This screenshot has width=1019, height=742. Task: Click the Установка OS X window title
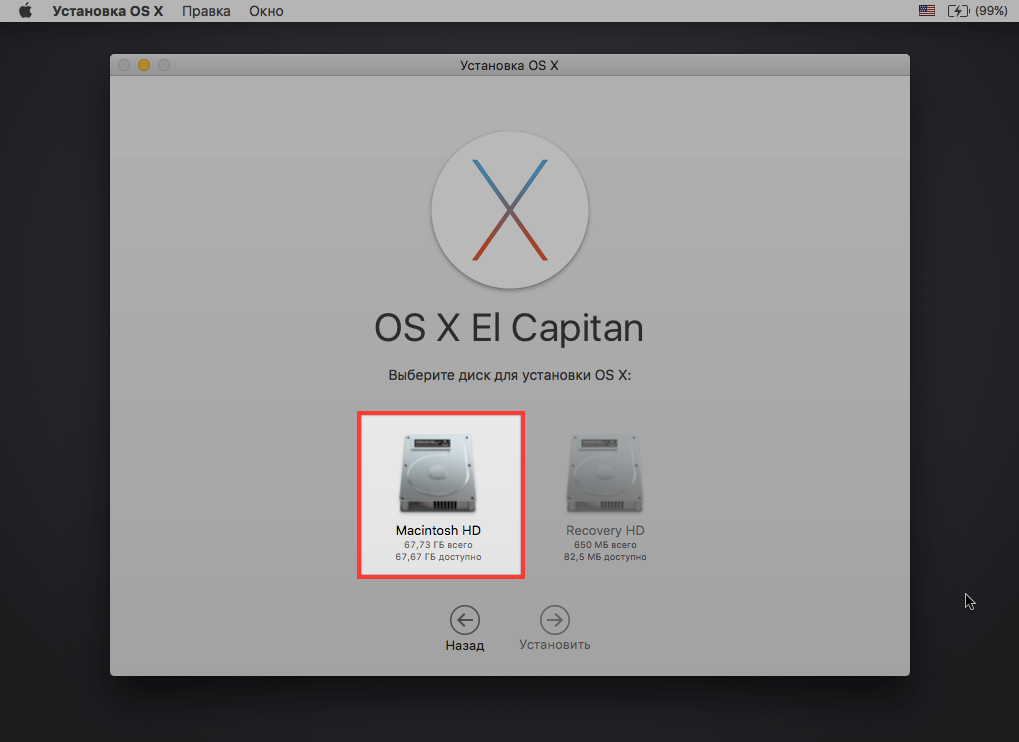[509, 65]
